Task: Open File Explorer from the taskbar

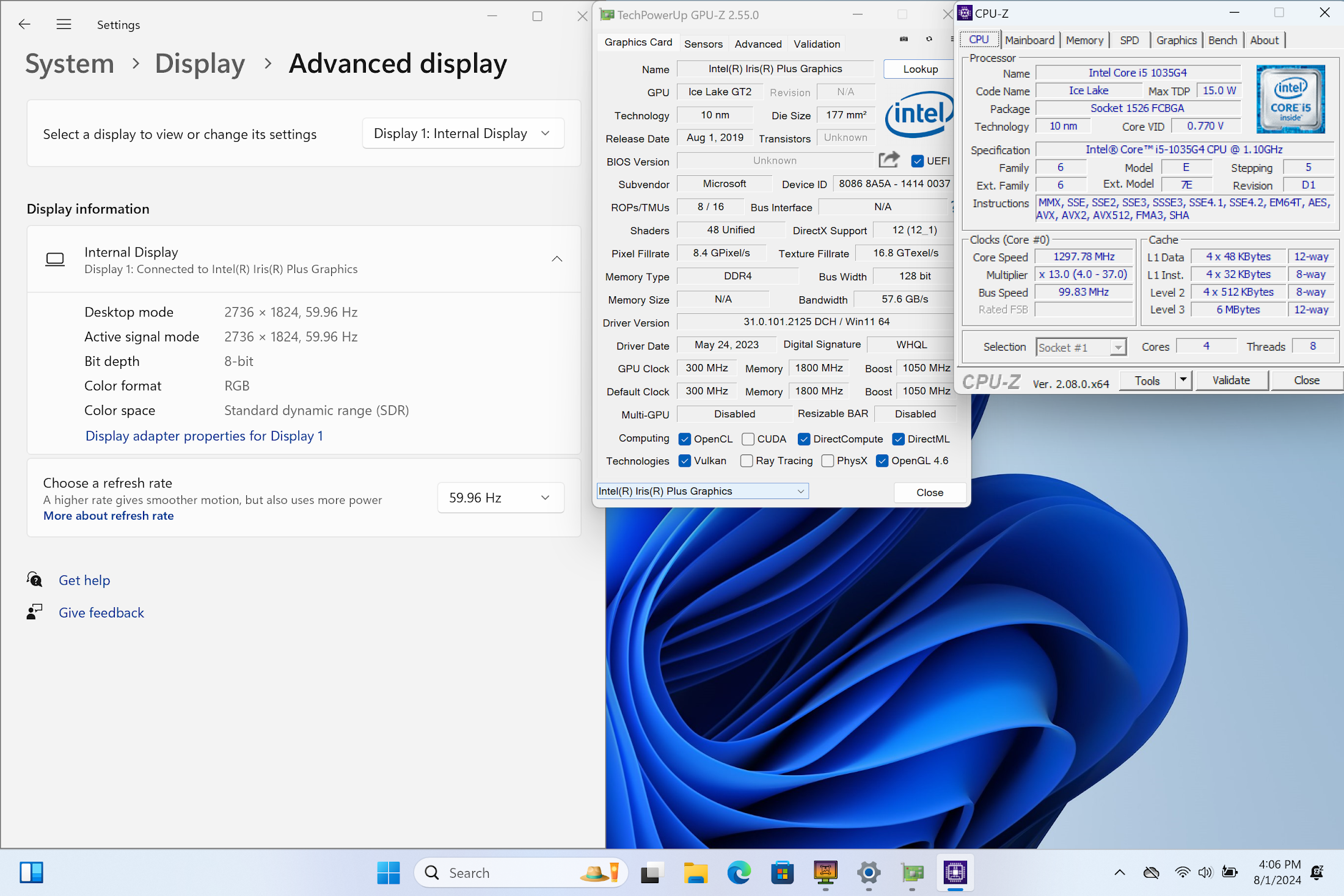Action: pyautogui.click(x=695, y=873)
